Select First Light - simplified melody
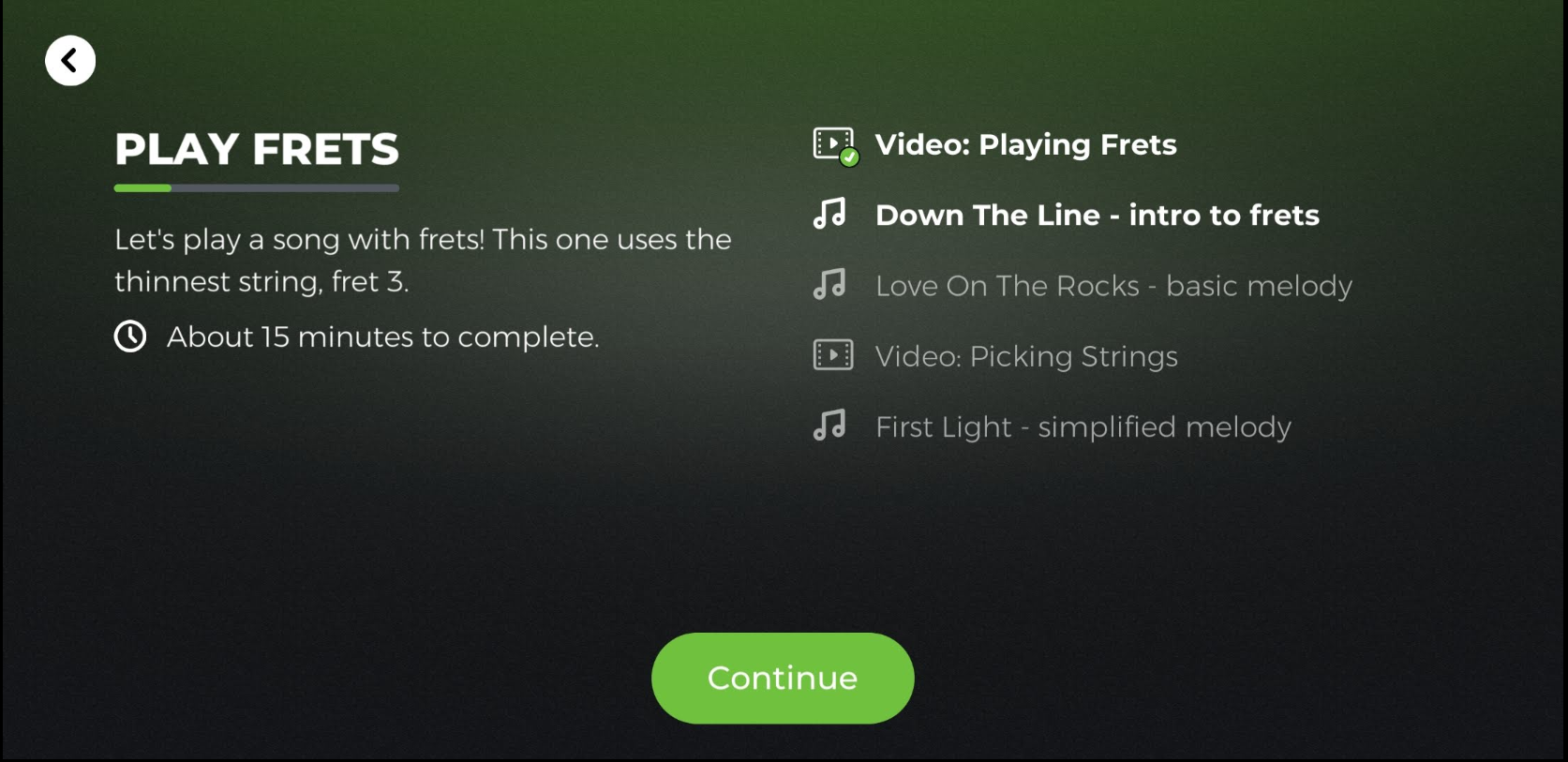The width and height of the screenshot is (1568, 762). coord(1083,427)
